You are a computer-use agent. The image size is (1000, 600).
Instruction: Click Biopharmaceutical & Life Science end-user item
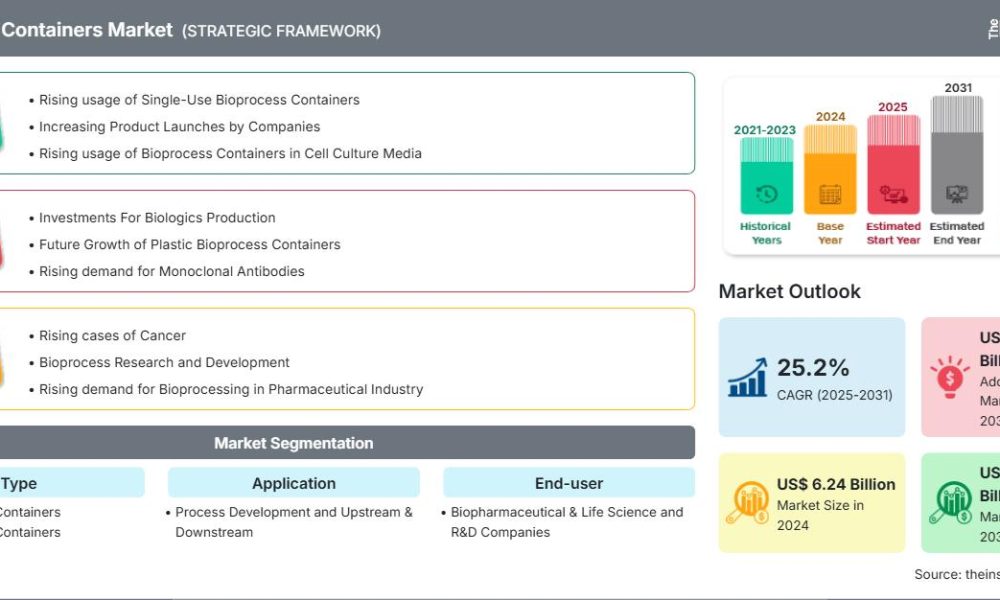[x=566, y=512]
